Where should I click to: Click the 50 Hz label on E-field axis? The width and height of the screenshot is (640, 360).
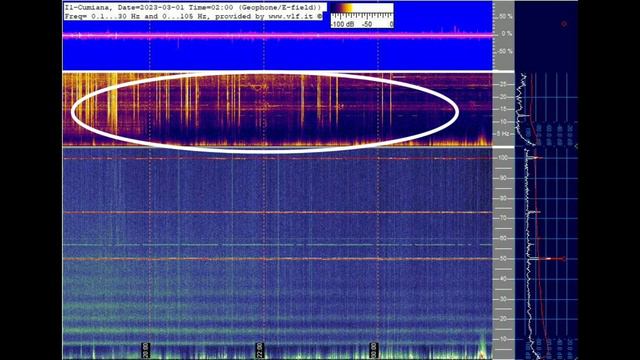pos(503,258)
